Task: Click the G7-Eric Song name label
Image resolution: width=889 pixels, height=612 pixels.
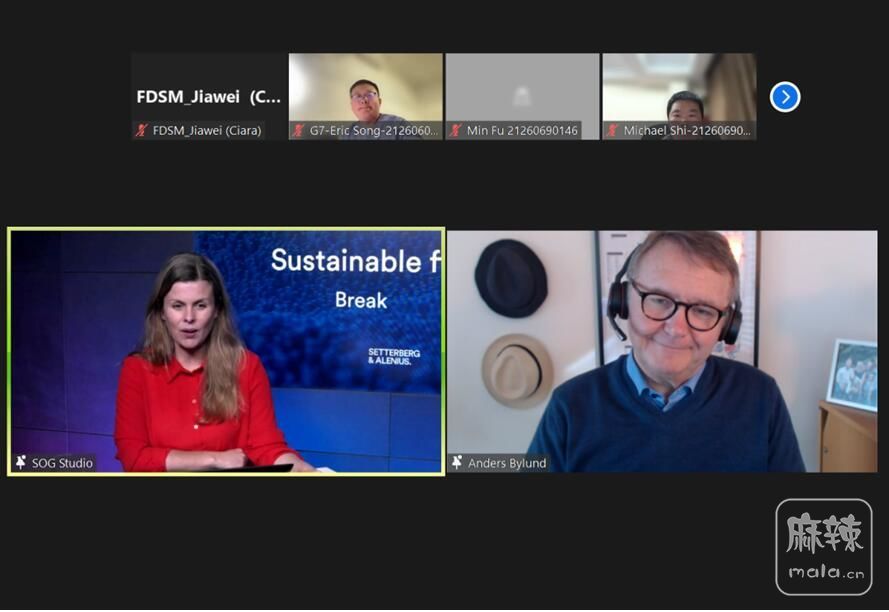Action: click(x=373, y=131)
